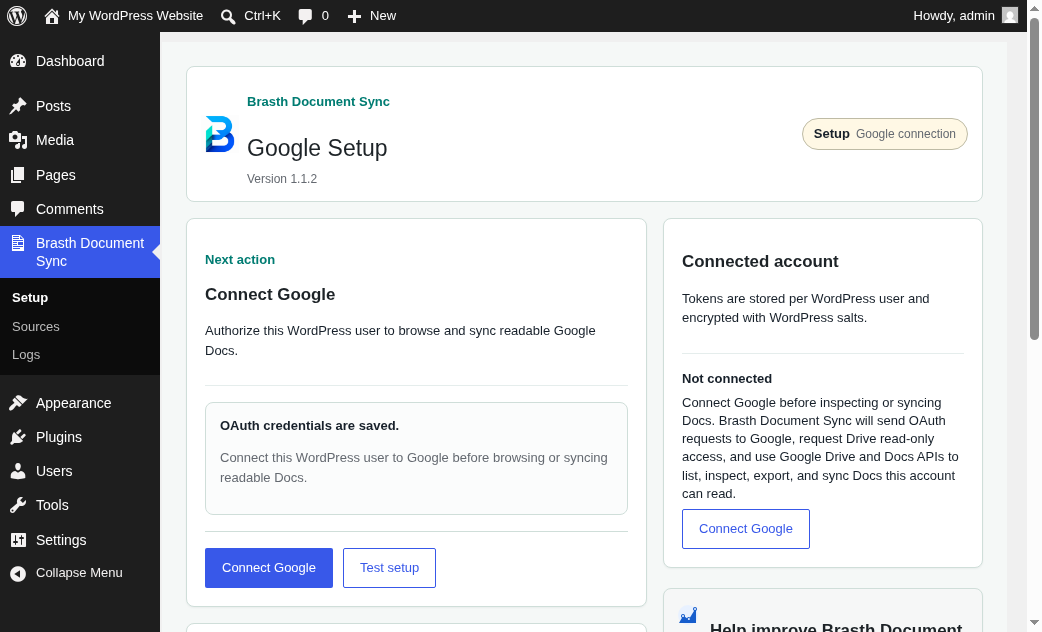Click the Users person icon

(x=18, y=471)
